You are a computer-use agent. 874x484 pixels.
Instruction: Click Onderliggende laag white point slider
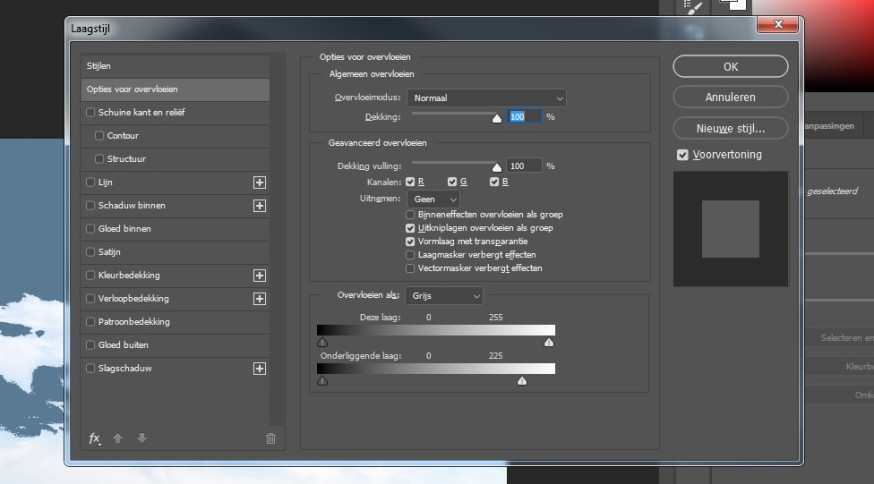click(522, 381)
